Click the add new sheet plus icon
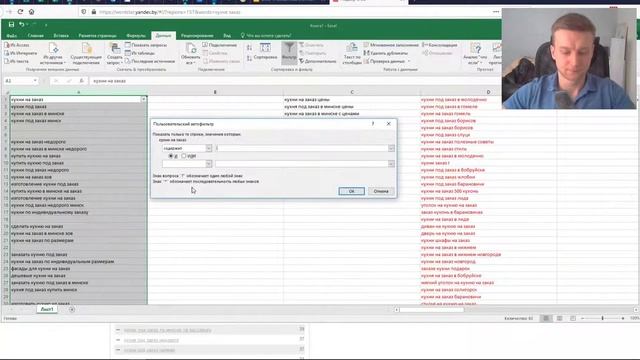This screenshot has width=640, height=360. 72,309
